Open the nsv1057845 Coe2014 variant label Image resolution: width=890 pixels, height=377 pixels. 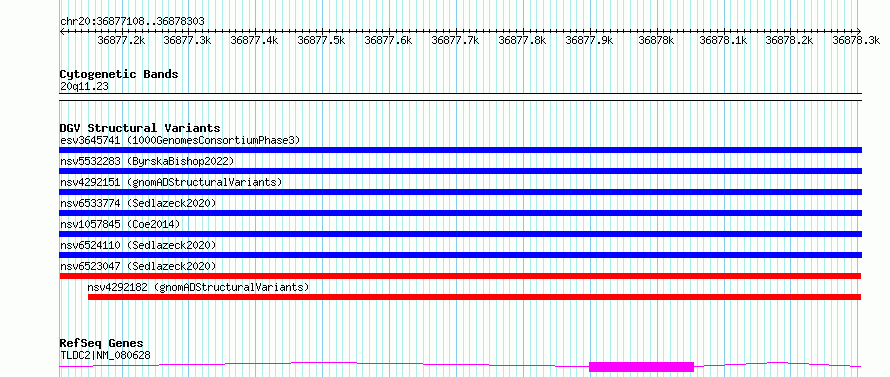point(120,224)
